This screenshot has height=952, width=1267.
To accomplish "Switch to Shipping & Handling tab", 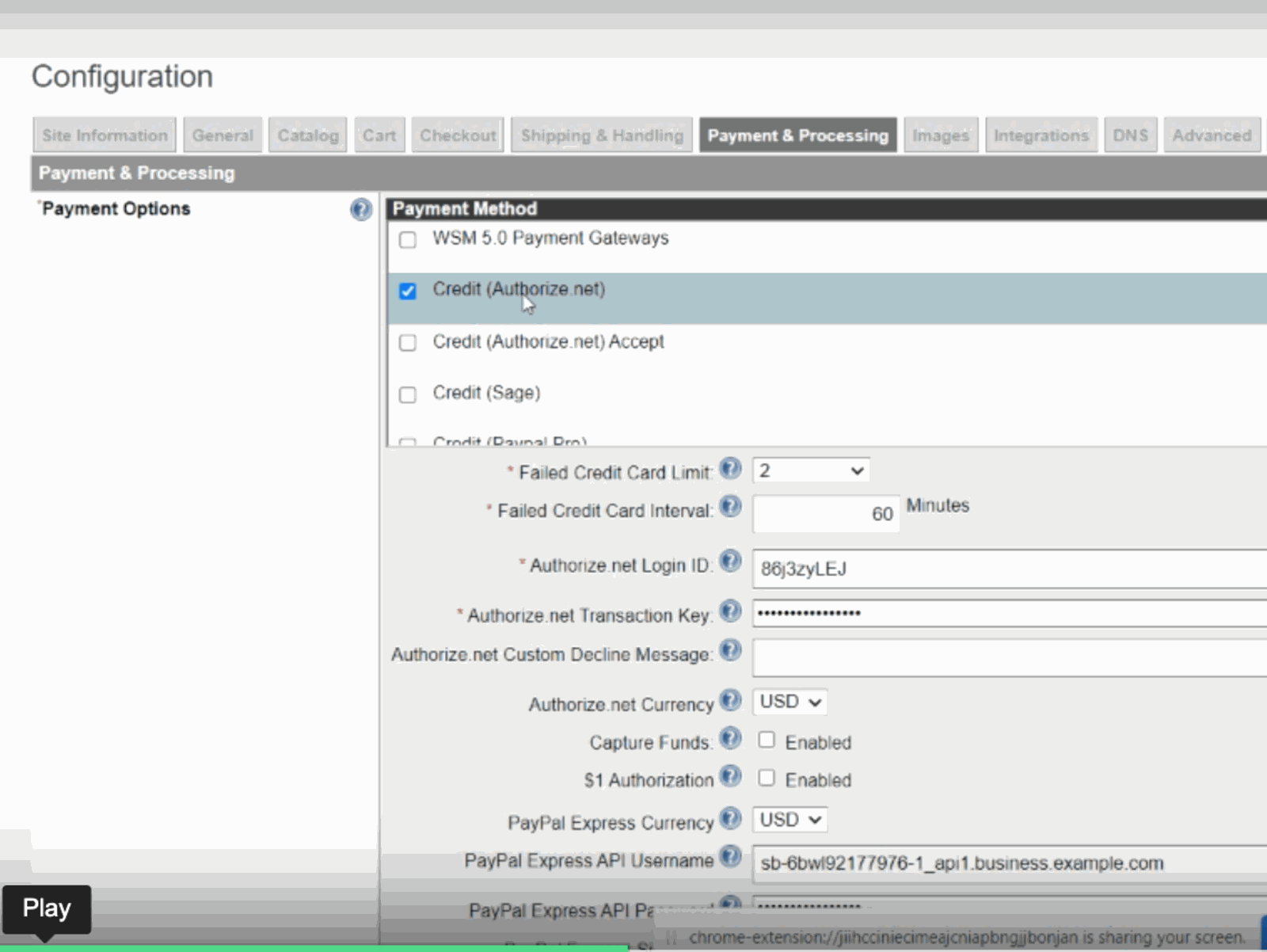I will click(602, 135).
